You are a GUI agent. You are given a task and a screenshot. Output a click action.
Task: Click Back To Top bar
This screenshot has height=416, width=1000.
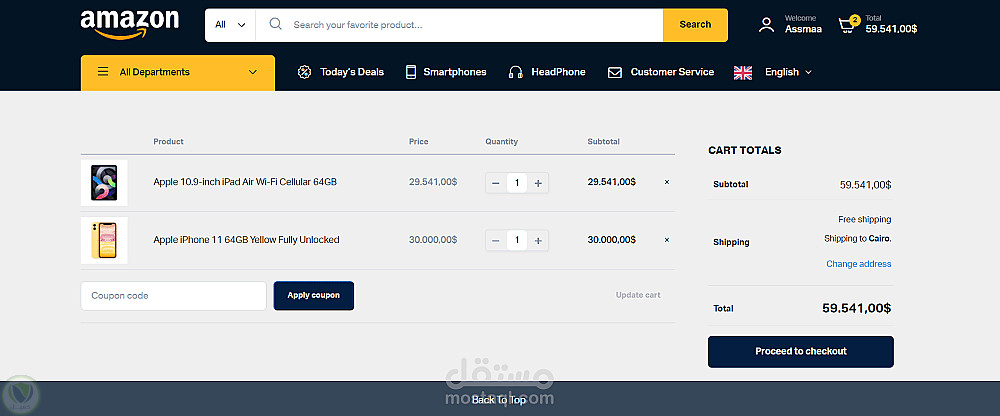coord(500,399)
